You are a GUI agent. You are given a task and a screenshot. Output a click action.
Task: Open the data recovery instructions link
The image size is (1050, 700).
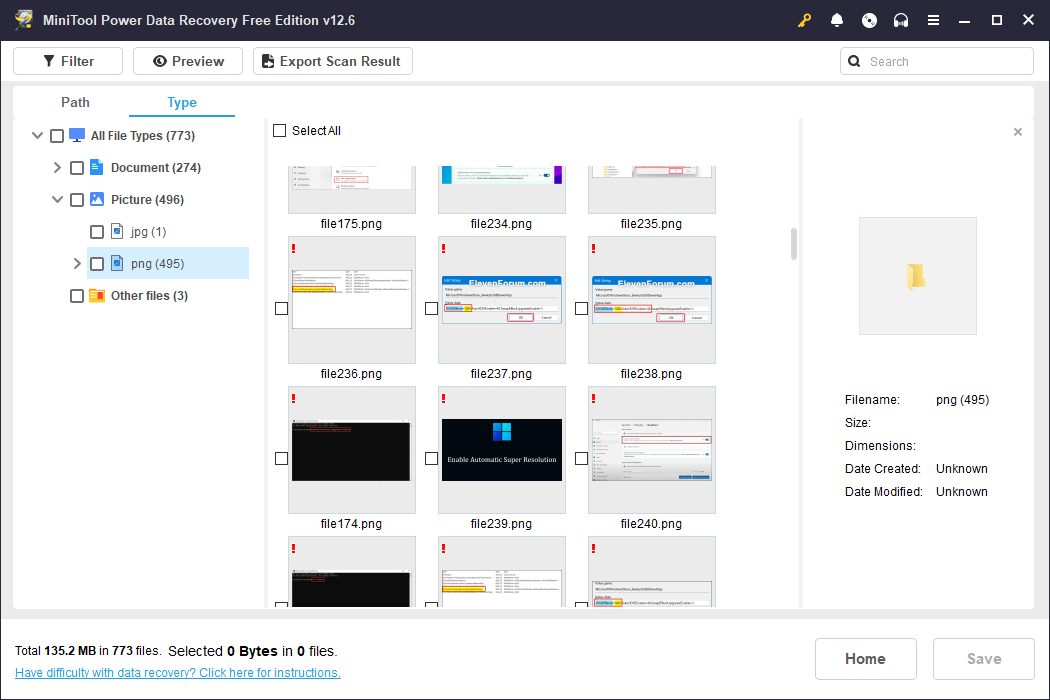coord(177,672)
